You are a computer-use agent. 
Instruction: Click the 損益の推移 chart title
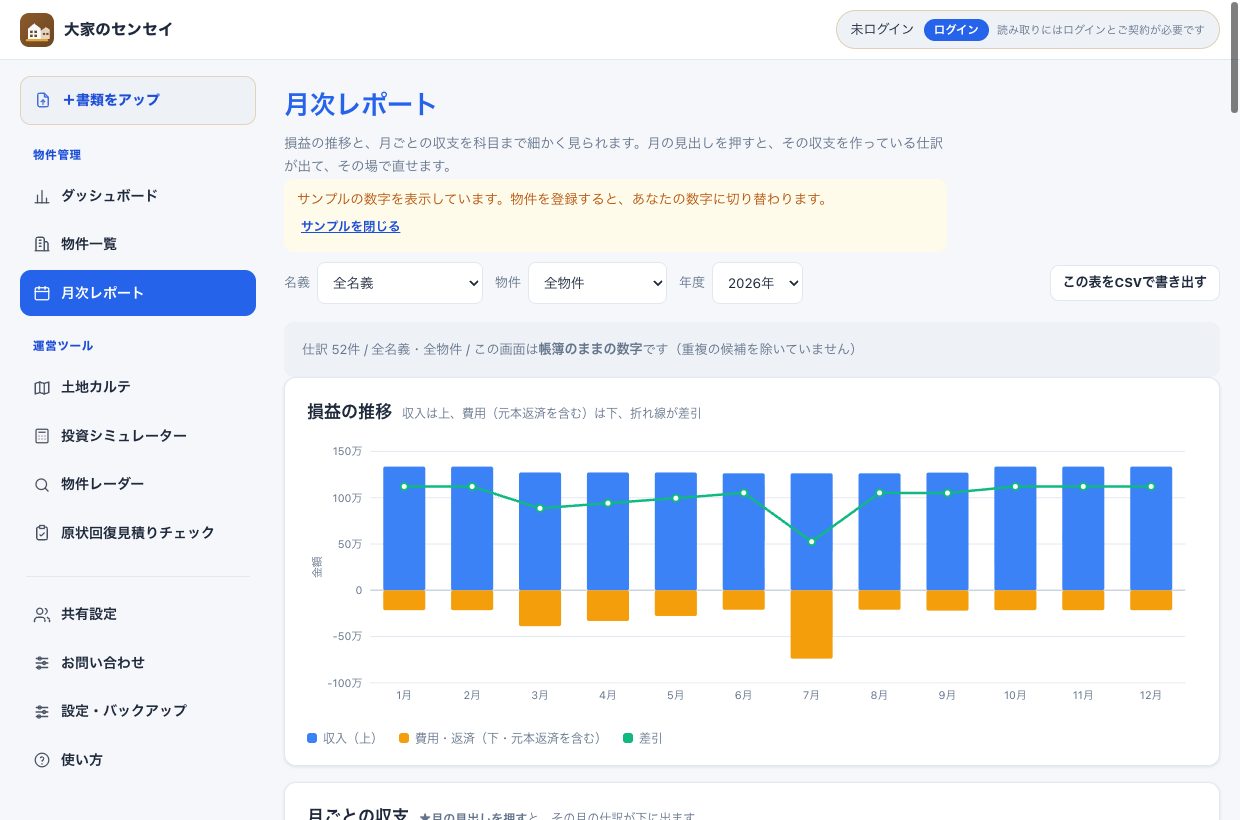coord(350,411)
